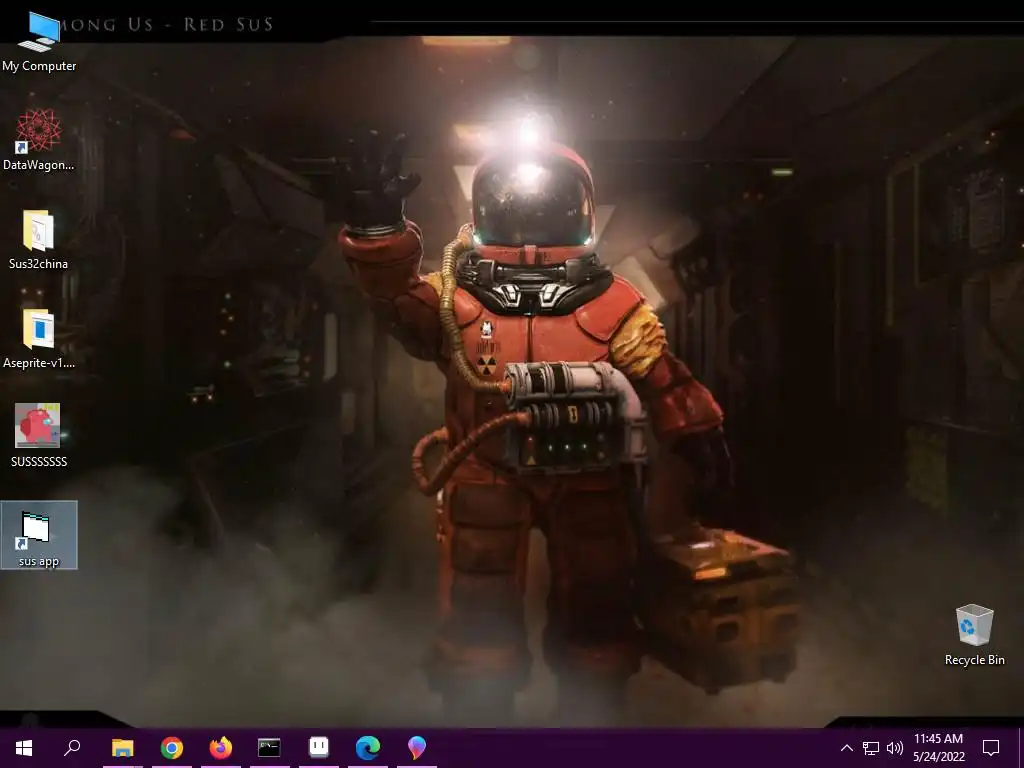1024x768 pixels.
Task: Open the taskbar search magnifier
Action: pos(72,748)
